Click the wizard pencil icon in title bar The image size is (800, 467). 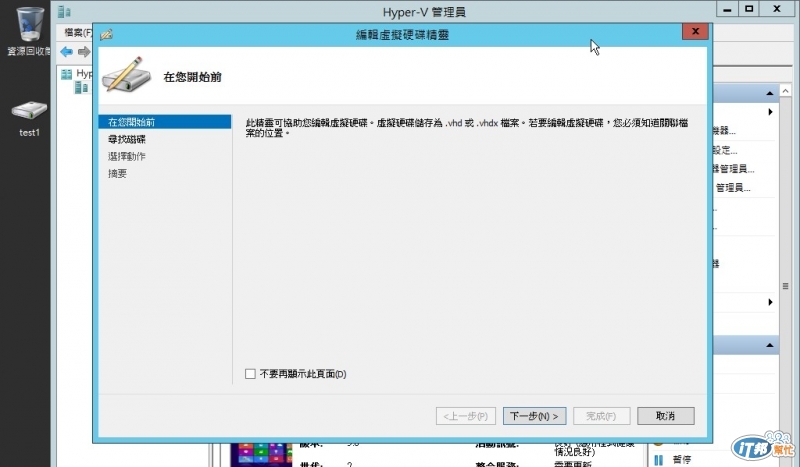[106, 35]
